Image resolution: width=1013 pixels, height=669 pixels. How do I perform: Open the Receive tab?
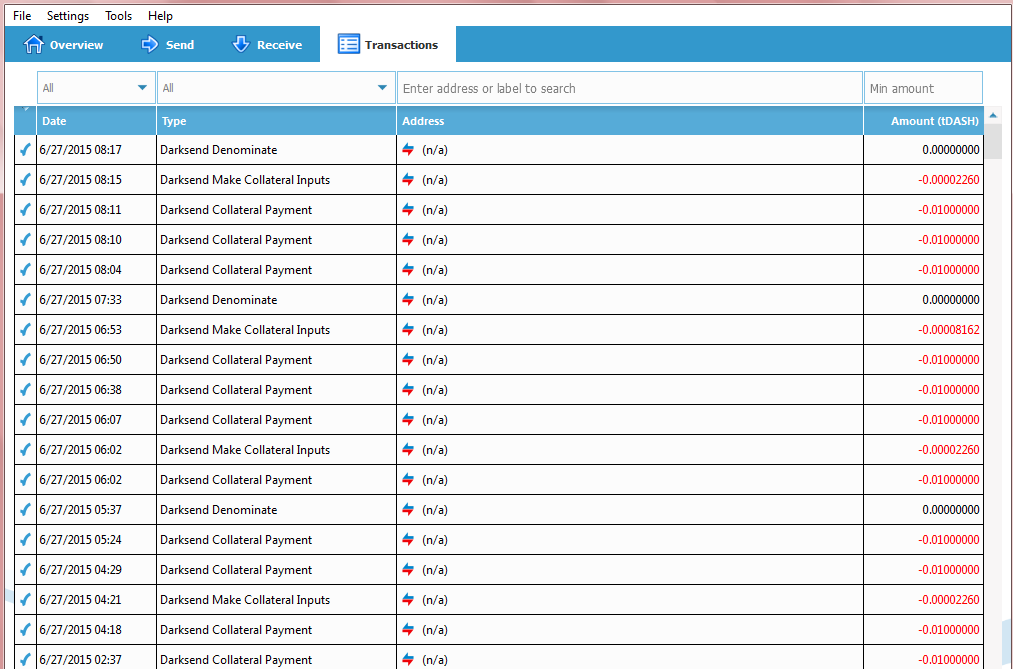[267, 45]
